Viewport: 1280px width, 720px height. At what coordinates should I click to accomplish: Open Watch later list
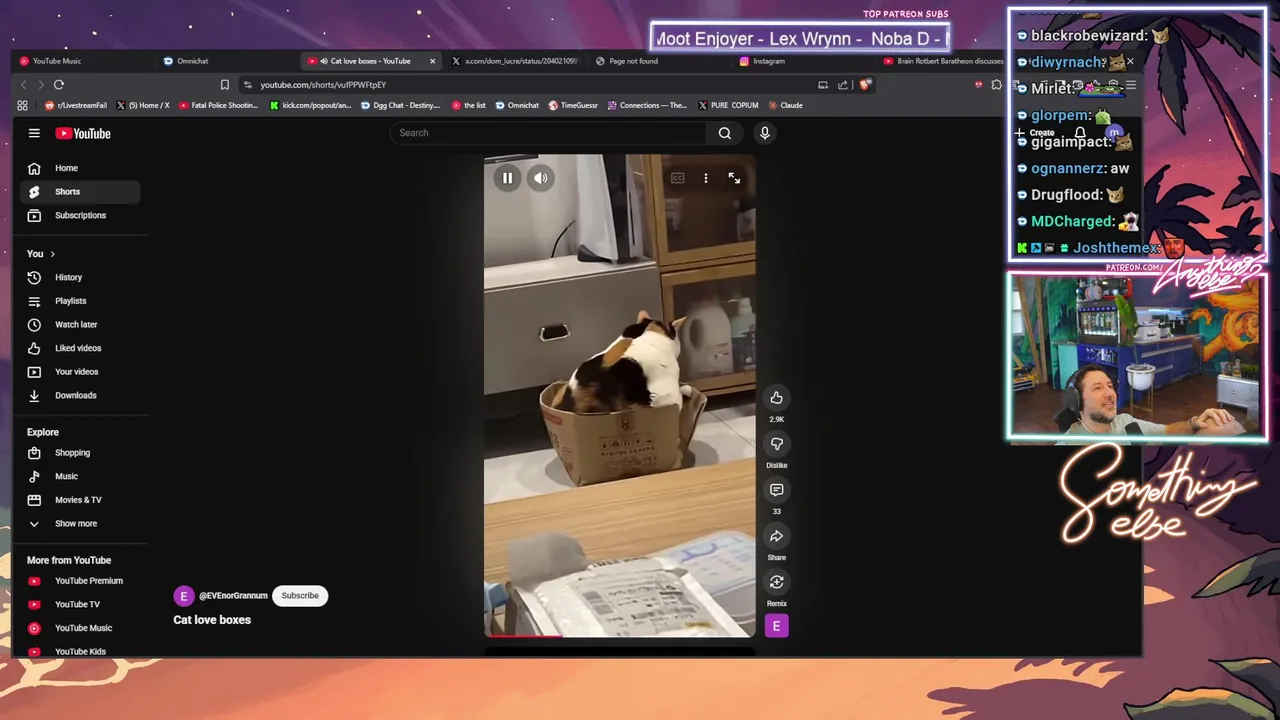pos(80,324)
